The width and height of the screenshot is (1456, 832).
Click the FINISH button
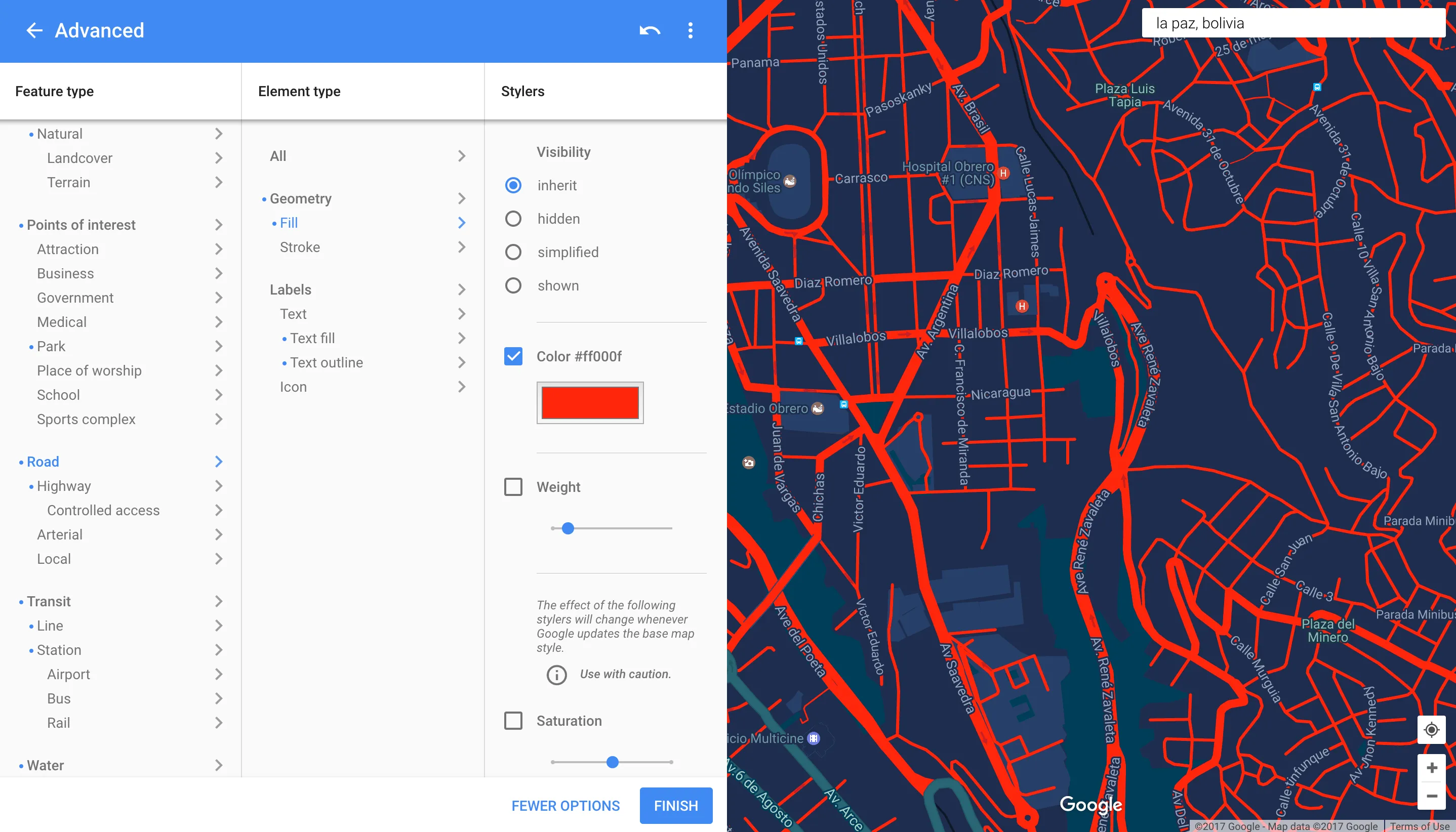click(676, 806)
